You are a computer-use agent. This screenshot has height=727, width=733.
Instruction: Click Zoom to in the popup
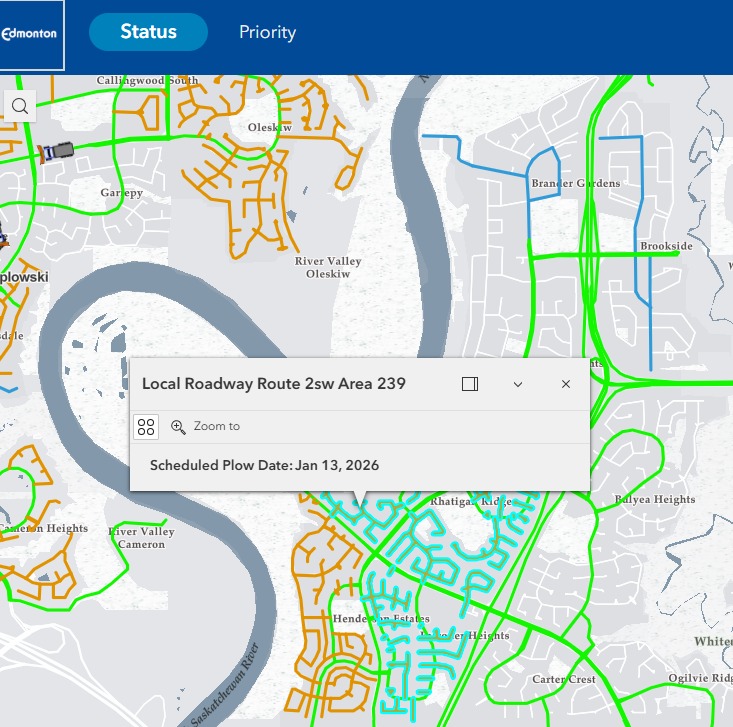click(206, 426)
